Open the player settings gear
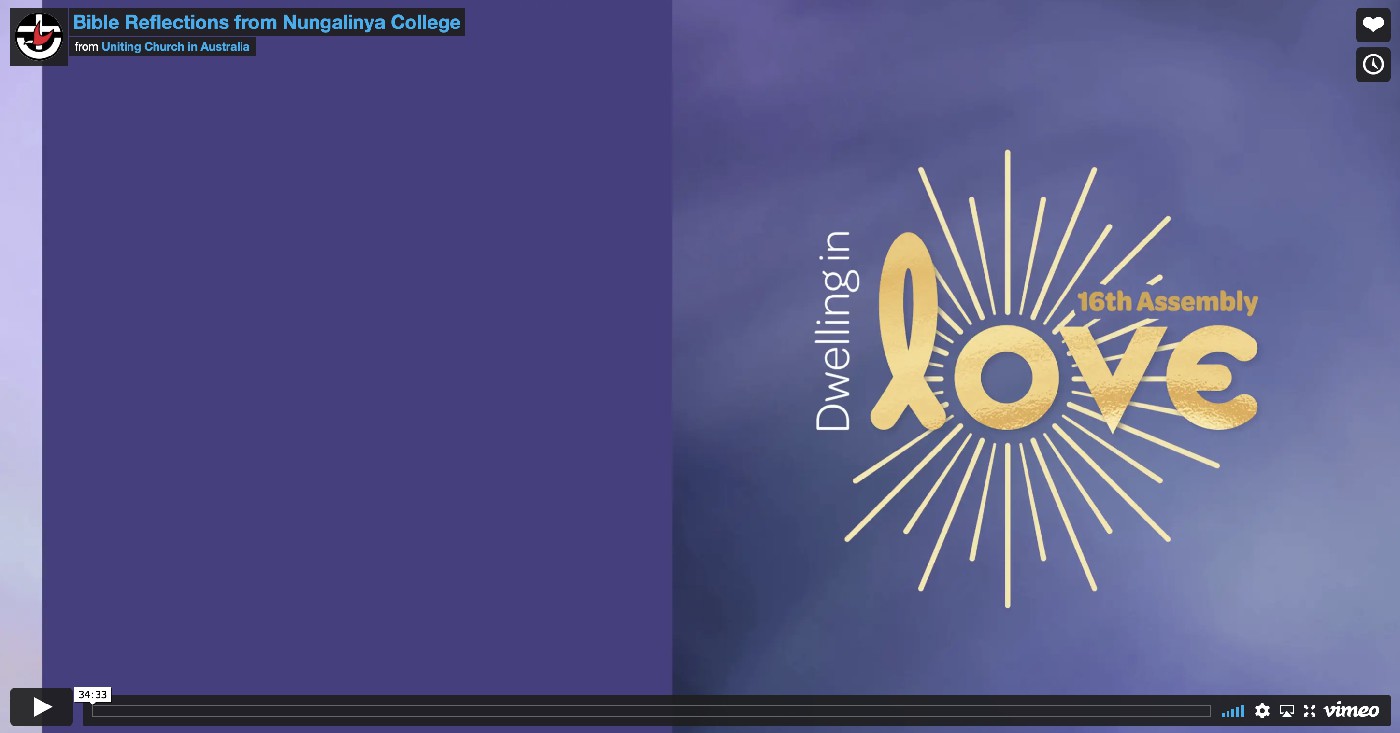 click(1262, 710)
